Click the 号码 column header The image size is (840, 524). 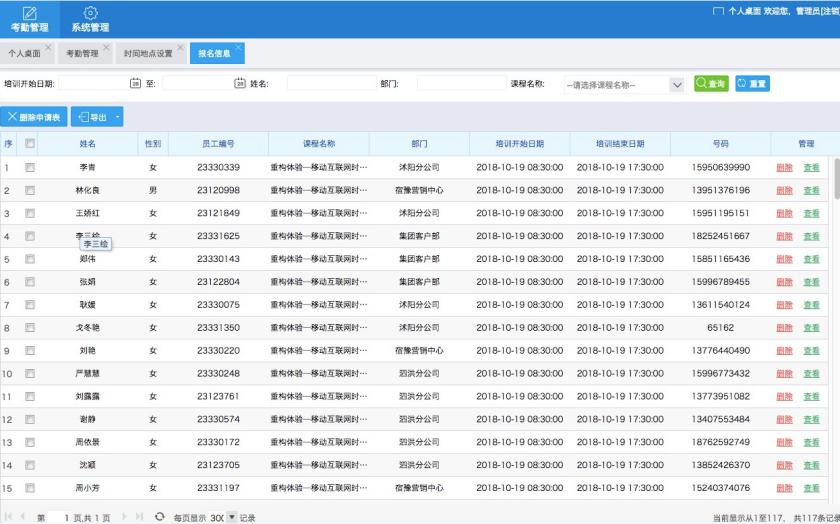[x=721, y=144]
